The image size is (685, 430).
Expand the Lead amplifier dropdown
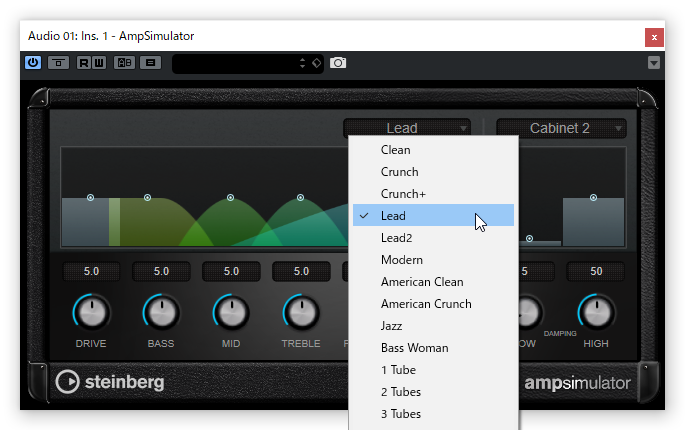407,128
